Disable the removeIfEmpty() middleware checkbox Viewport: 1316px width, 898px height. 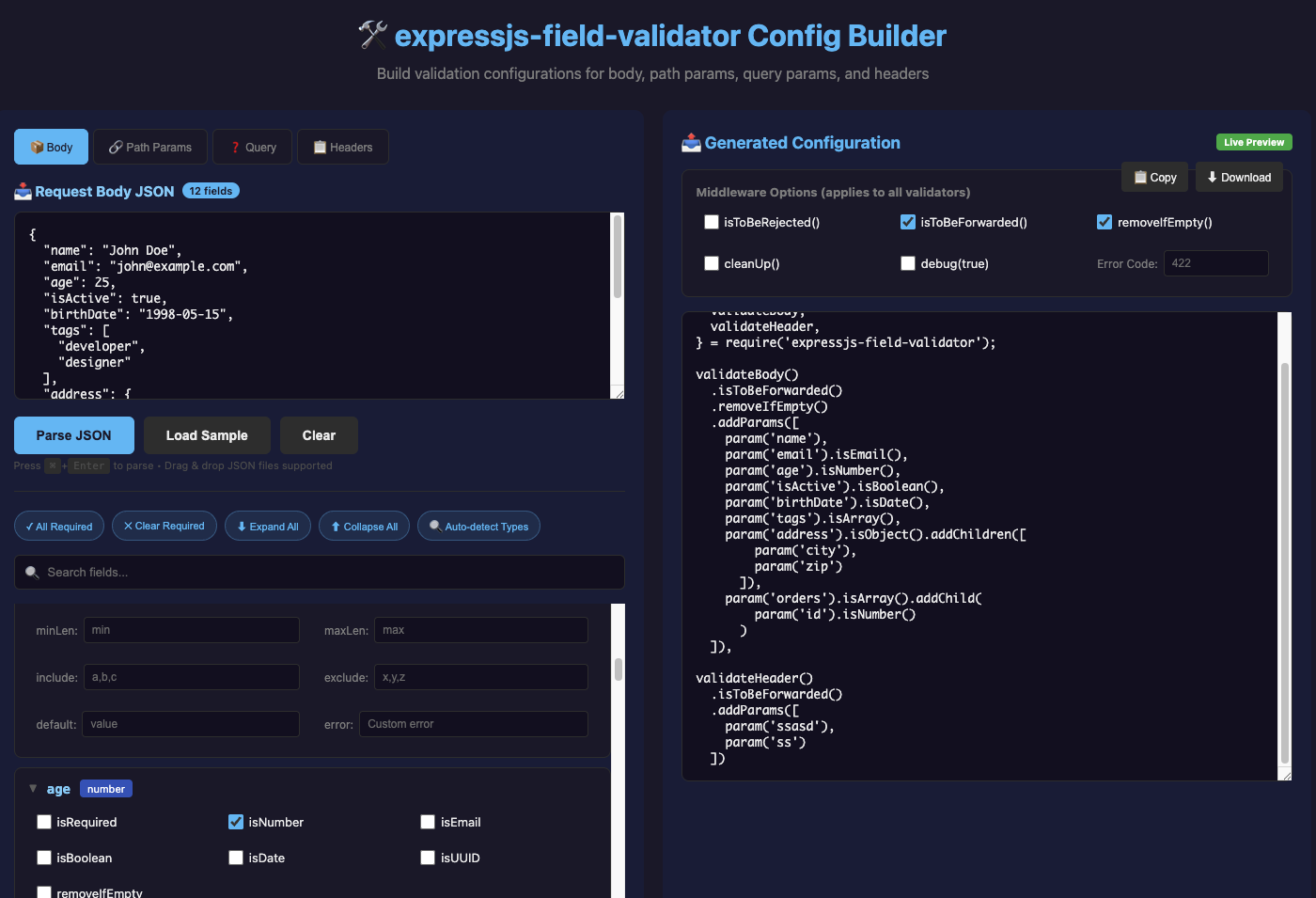coord(1104,222)
